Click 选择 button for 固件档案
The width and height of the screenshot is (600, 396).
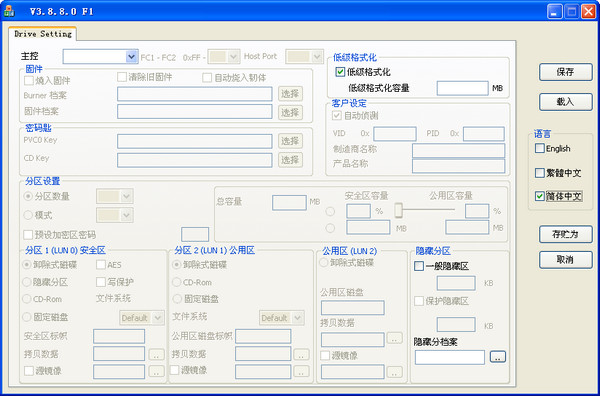(x=290, y=112)
